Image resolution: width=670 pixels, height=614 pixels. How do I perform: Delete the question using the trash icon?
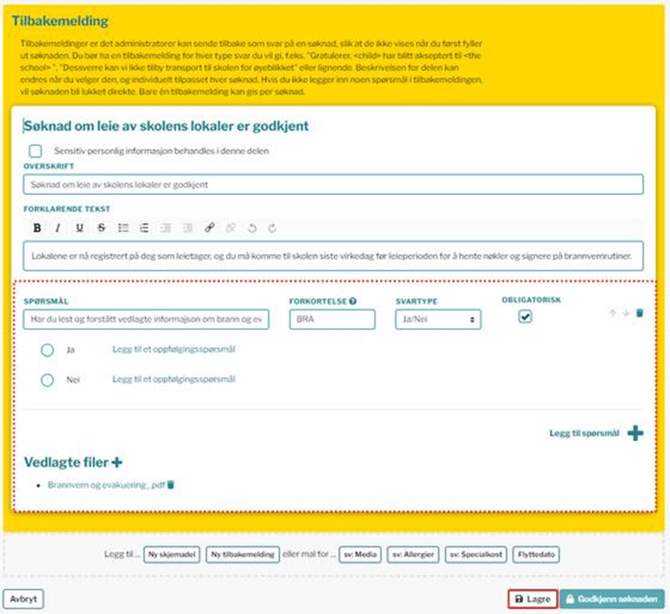[x=640, y=313]
